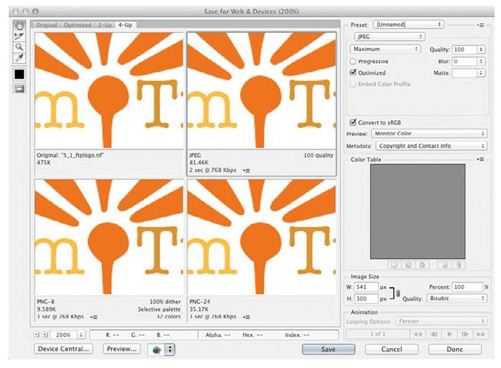Click the new color icon in the color table
The height and width of the screenshot is (368, 501).
pos(445,265)
